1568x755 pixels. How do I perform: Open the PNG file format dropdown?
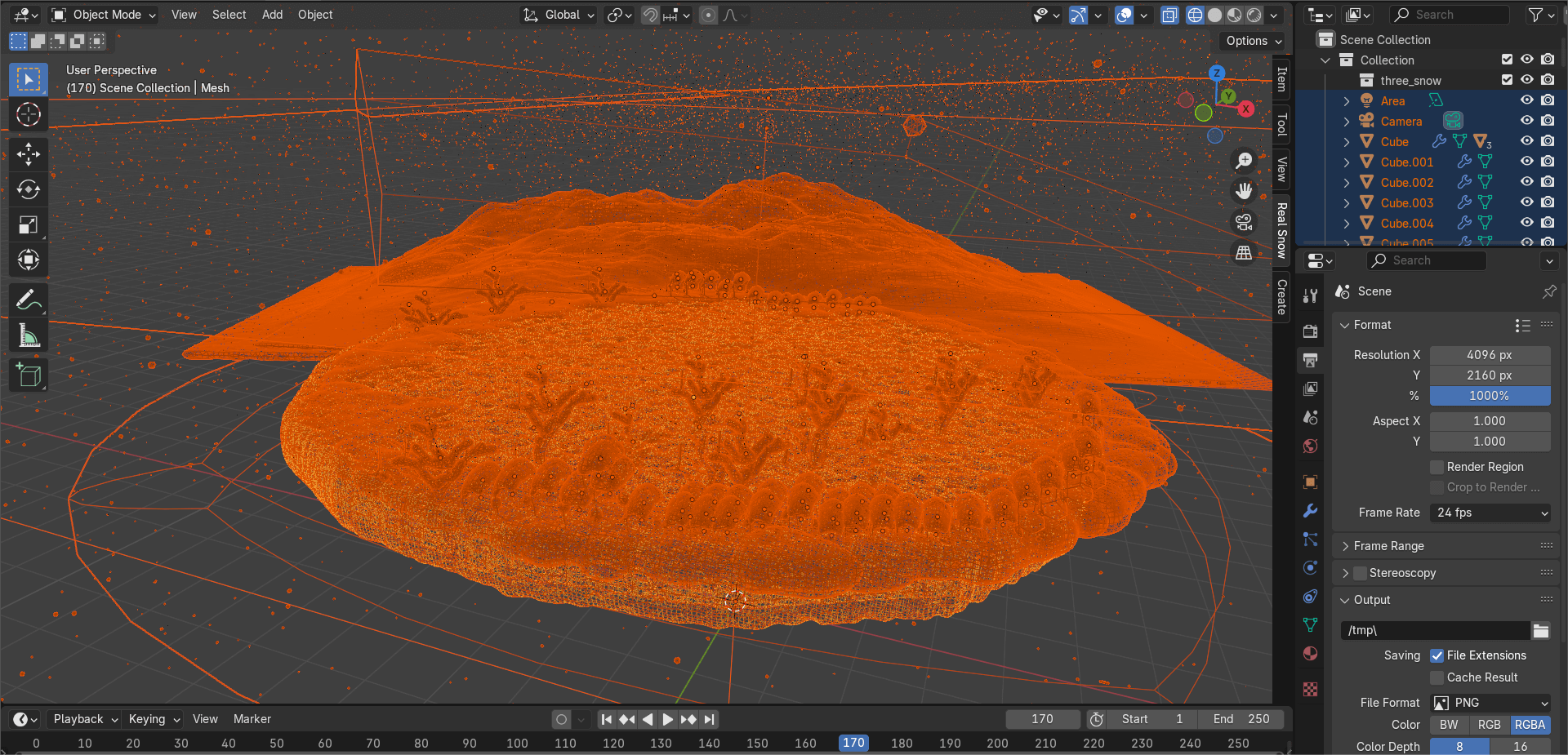coord(1490,703)
